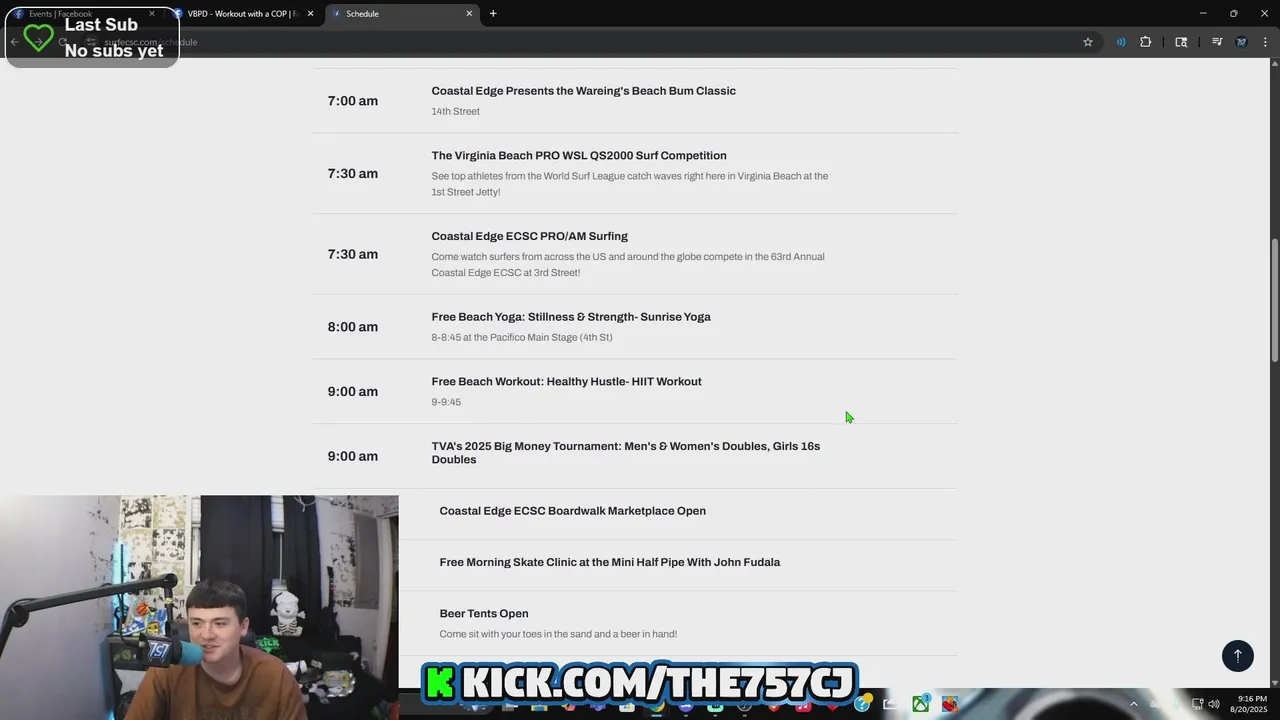Click the tab audio indicator icon in the toolbar
The height and width of the screenshot is (720, 1280).
click(1121, 42)
